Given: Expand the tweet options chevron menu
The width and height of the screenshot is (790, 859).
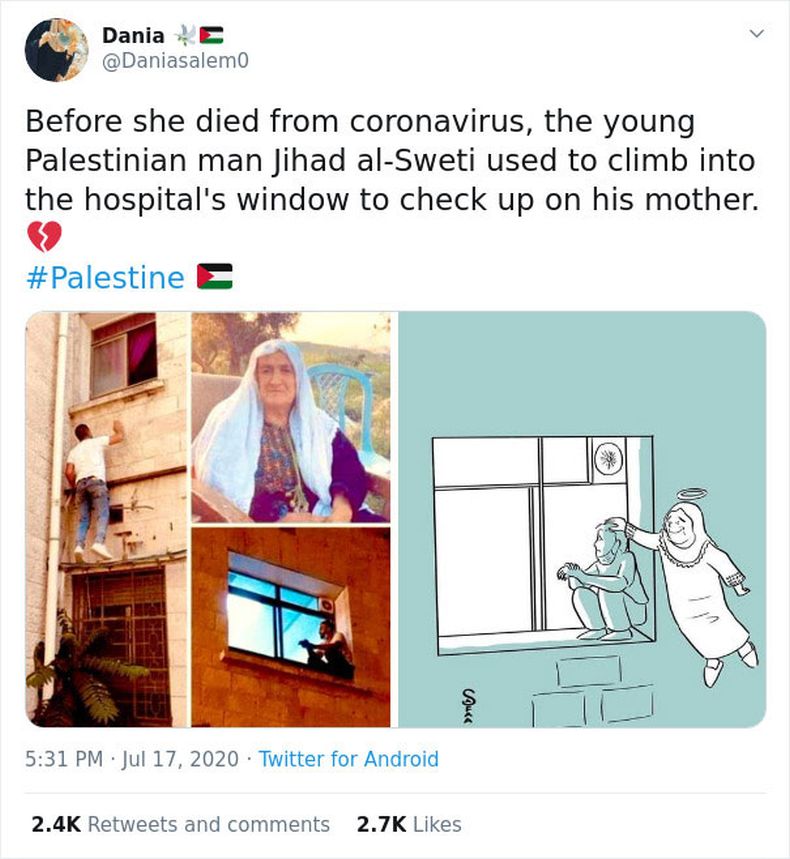Looking at the screenshot, I should pyautogui.click(x=757, y=34).
